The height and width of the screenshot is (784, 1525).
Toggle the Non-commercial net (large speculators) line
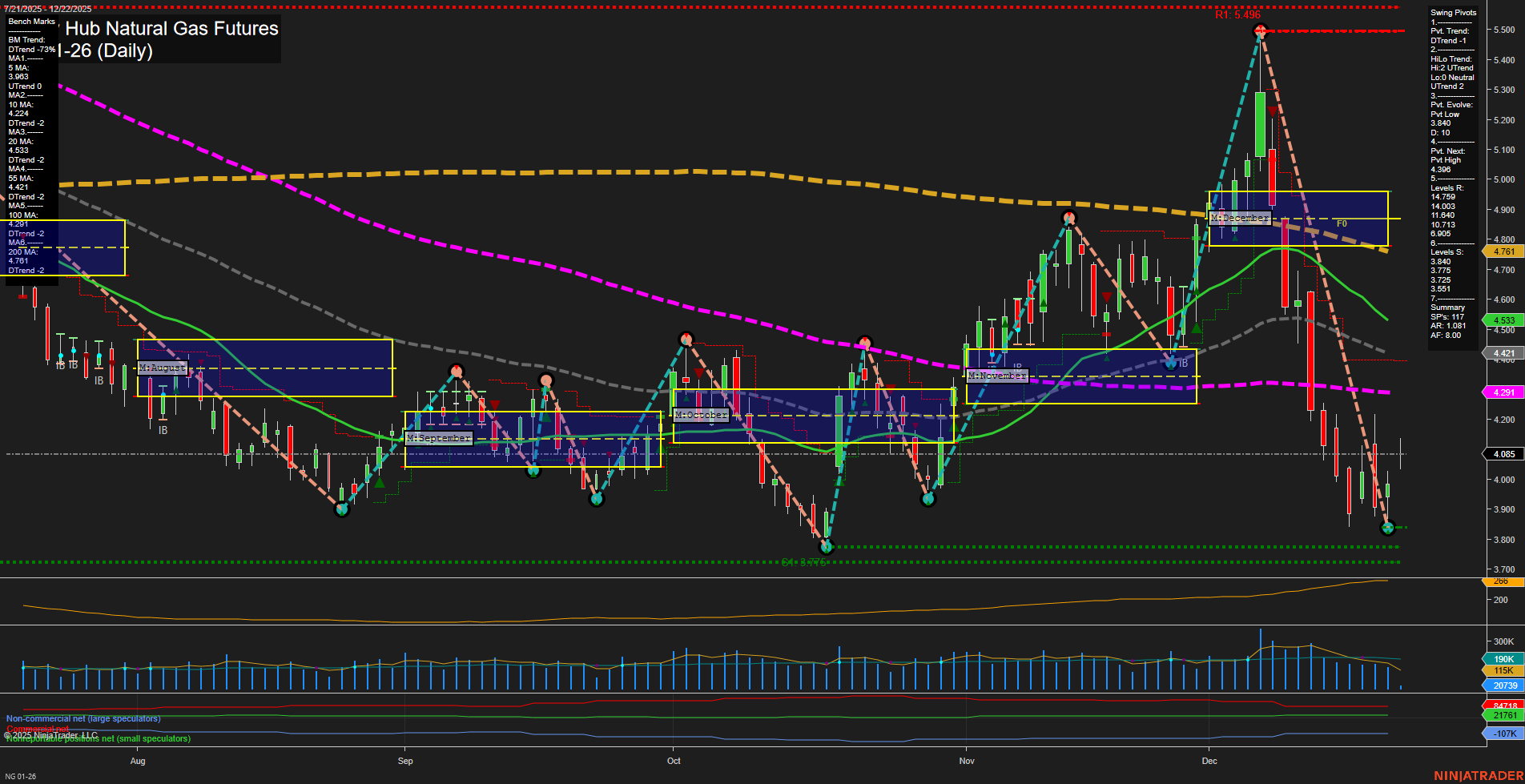(84, 718)
